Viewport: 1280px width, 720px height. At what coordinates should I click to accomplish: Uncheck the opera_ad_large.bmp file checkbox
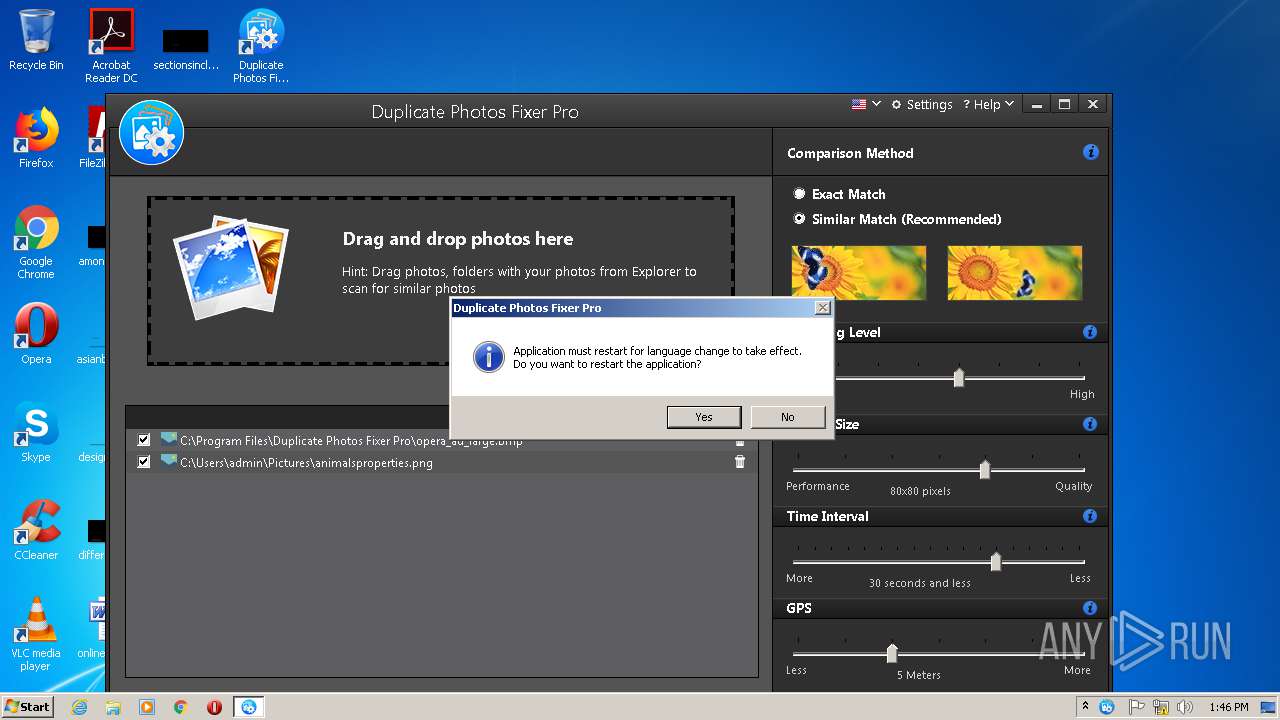(x=144, y=440)
